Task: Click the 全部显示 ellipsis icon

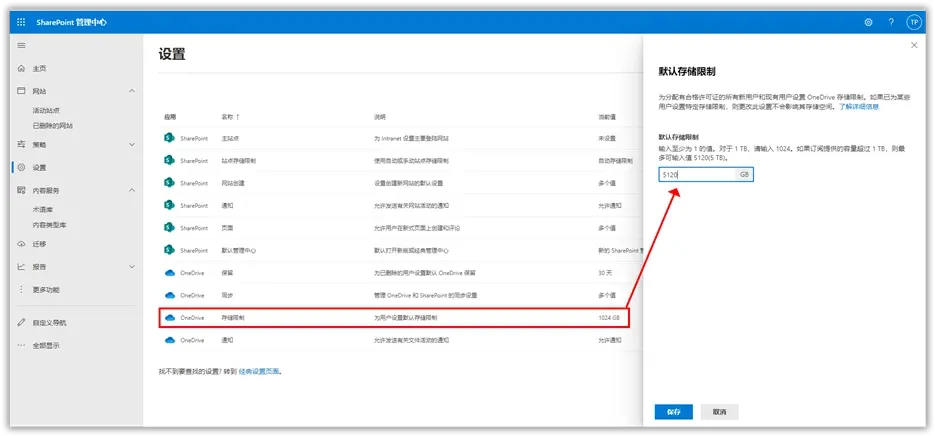Action: [21, 345]
